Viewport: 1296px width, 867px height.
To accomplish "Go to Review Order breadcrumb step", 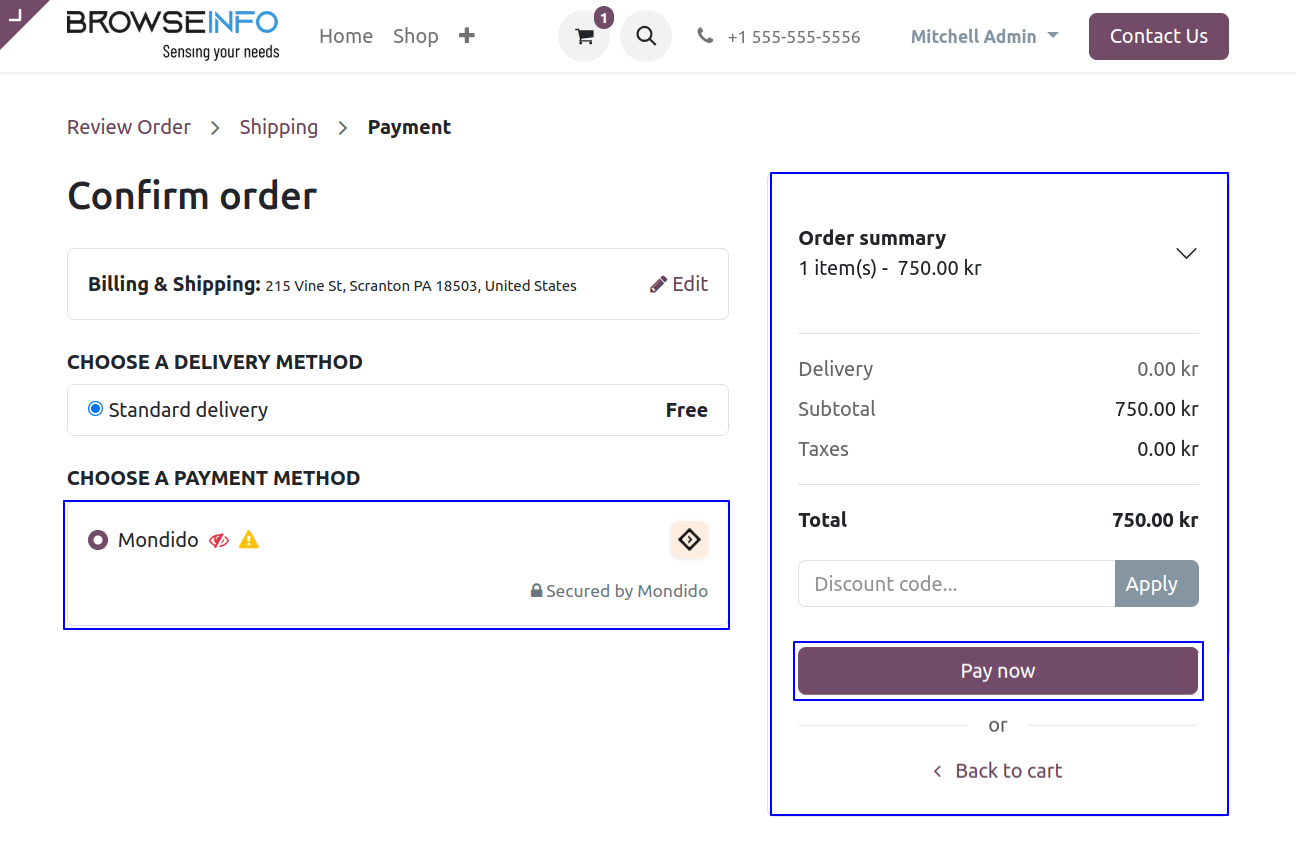I will point(129,127).
